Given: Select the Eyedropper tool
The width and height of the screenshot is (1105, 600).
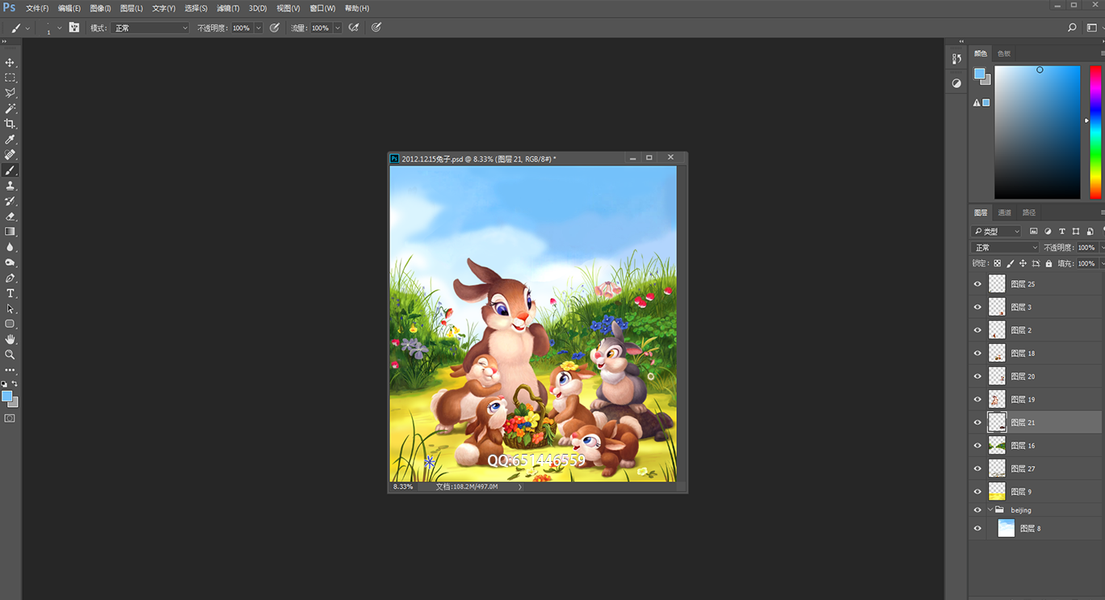Looking at the screenshot, I should click(x=10, y=140).
